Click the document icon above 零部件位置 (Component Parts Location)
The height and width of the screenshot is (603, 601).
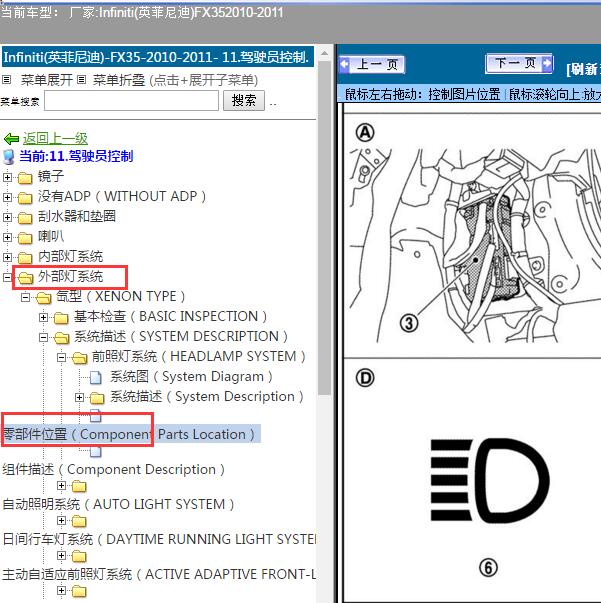click(x=96, y=416)
